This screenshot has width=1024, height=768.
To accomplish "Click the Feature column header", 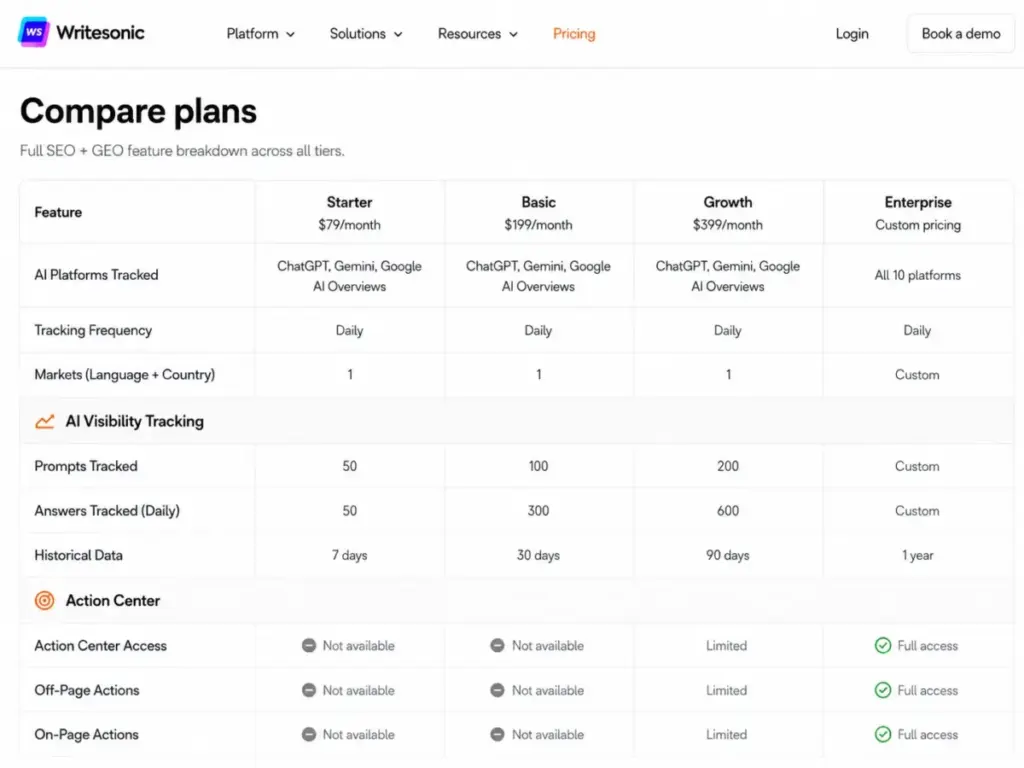I will (x=58, y=212).
